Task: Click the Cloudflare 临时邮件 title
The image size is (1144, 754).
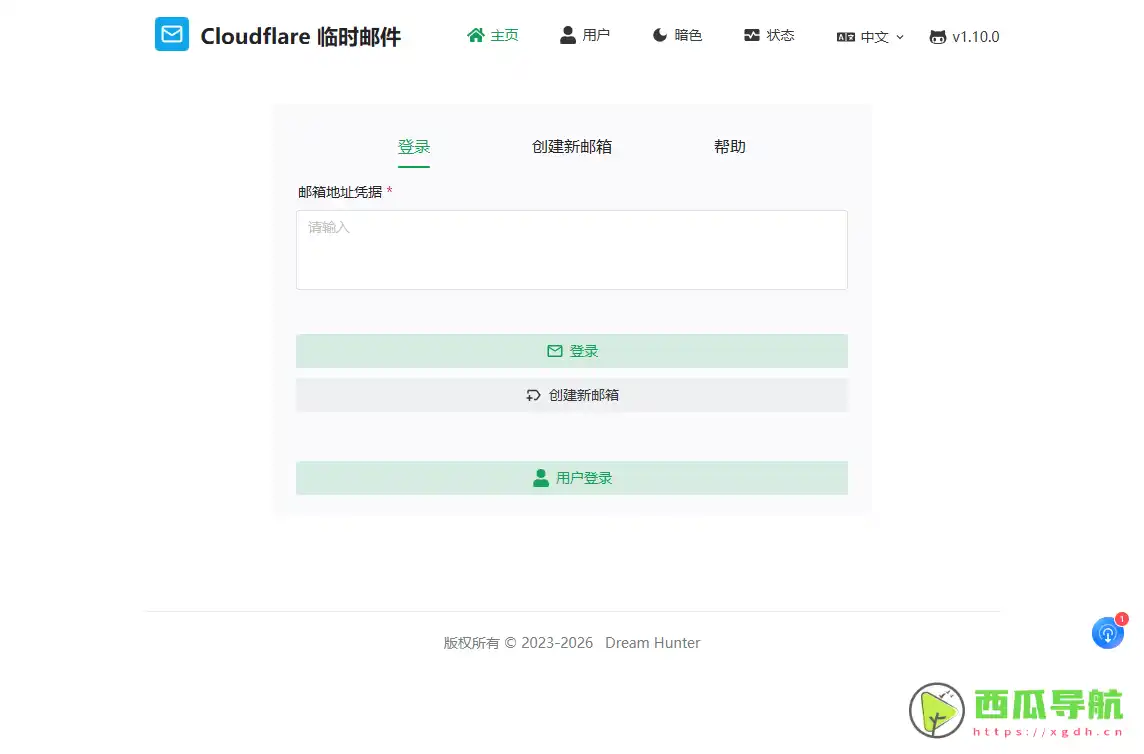Action: [x=301, y=36]
